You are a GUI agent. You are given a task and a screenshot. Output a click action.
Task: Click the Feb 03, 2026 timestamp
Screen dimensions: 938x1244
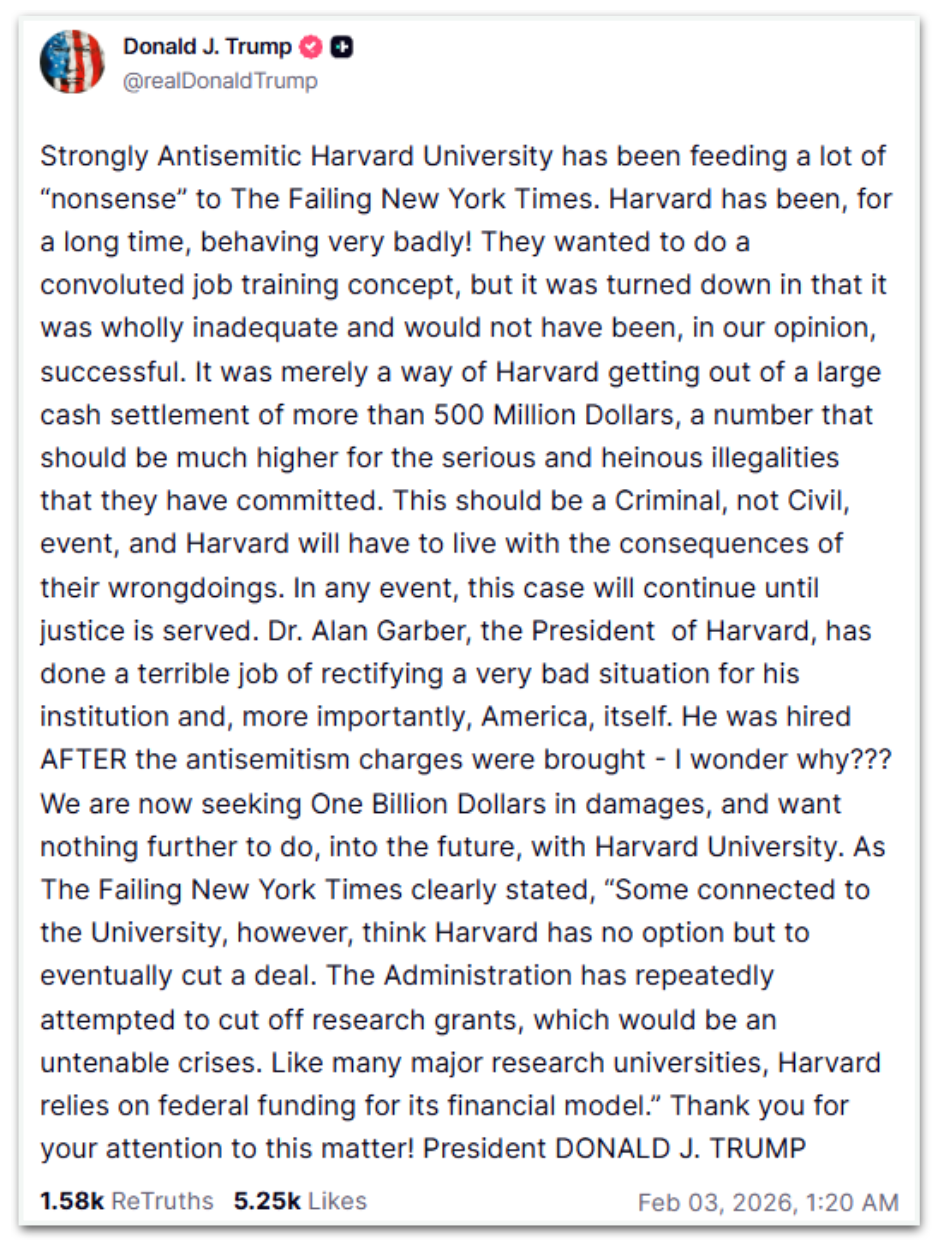pyautogui.click(x=767, y=1201)
